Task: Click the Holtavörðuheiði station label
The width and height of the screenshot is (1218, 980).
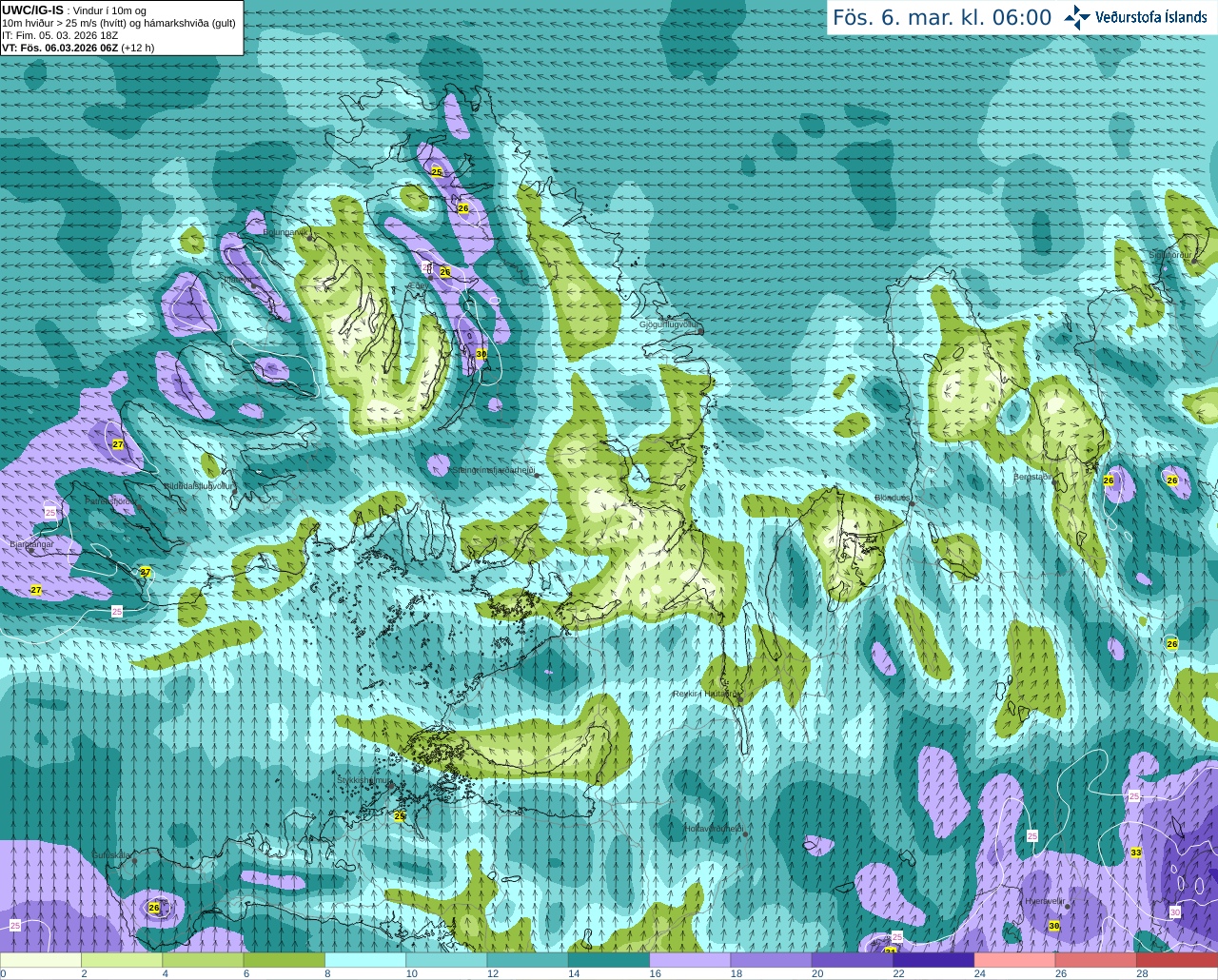Action: (714, 829)
